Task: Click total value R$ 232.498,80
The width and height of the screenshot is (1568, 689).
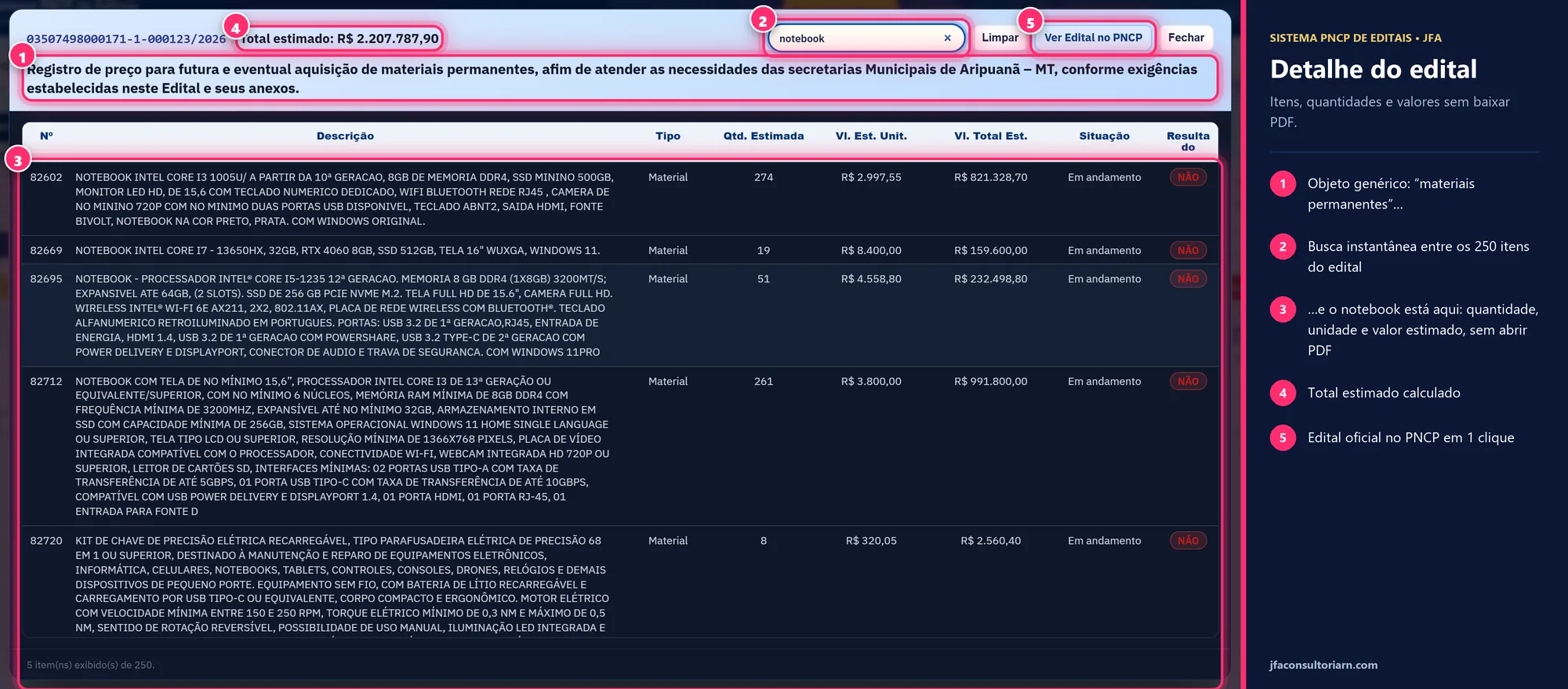Action: pyautogui.click(x=991, y=278)
